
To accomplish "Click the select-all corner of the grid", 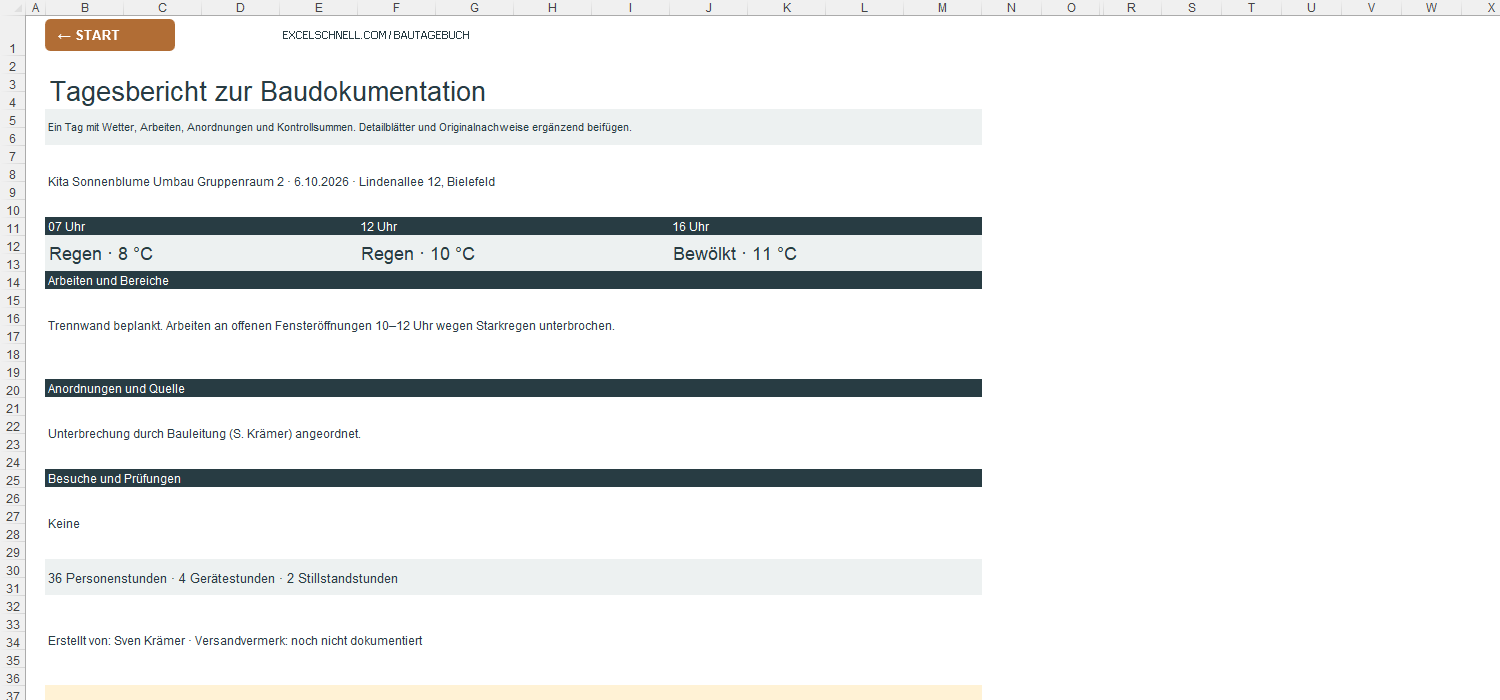I will tap(14, 8).
